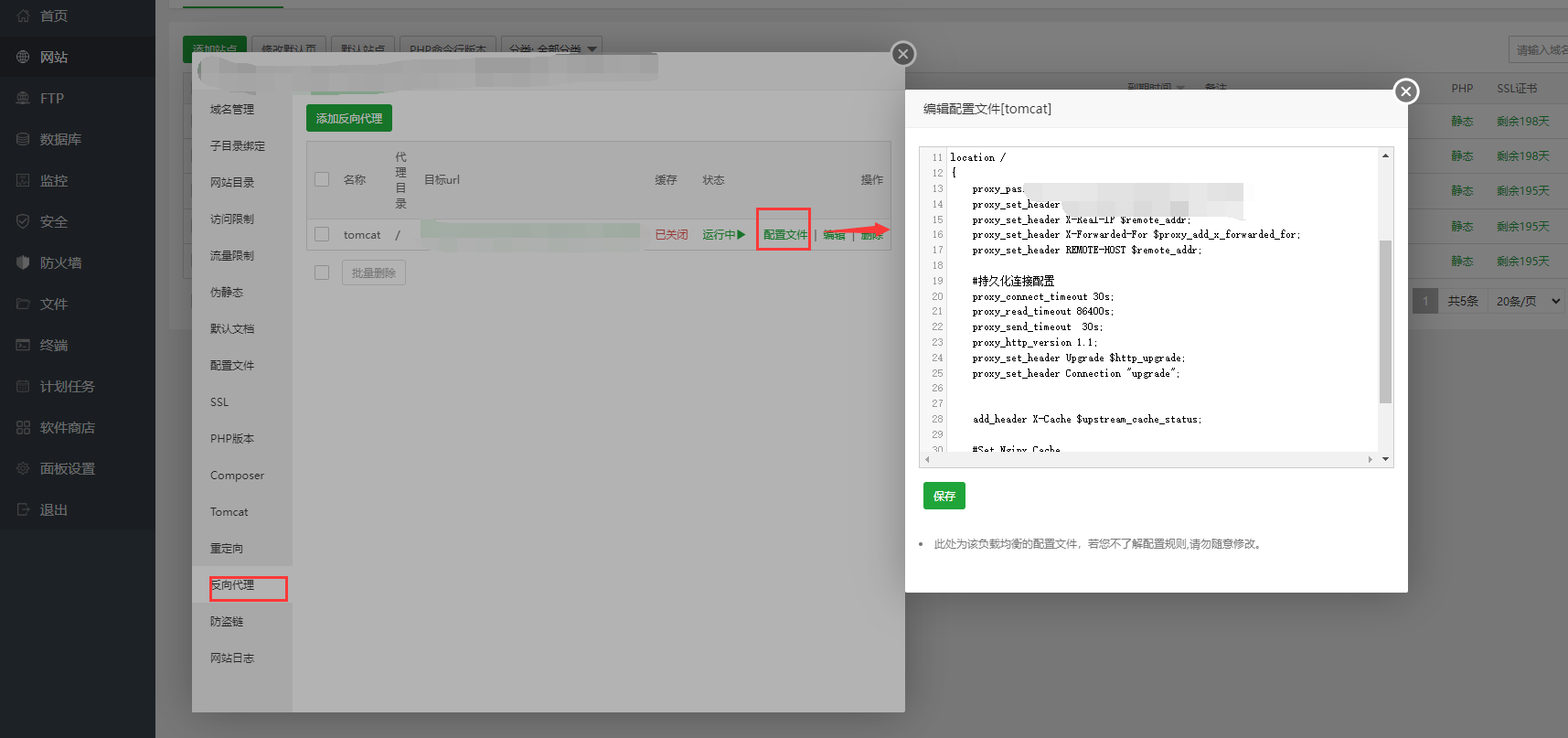The width and height of the screenshot is (1568, 738).
Task: Click the 添加站点 button in background page
Action: 214,49
